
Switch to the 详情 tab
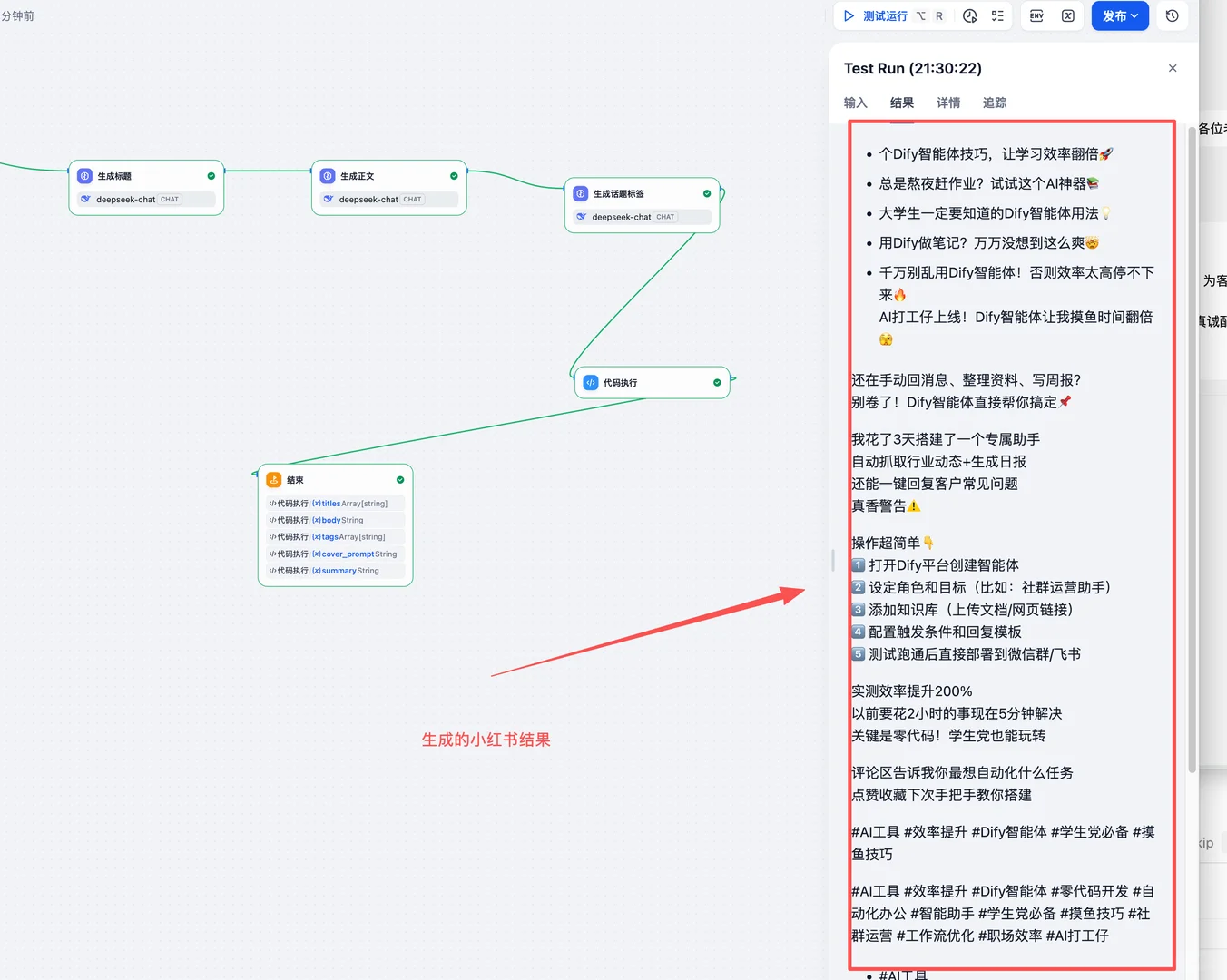point(948,103)
